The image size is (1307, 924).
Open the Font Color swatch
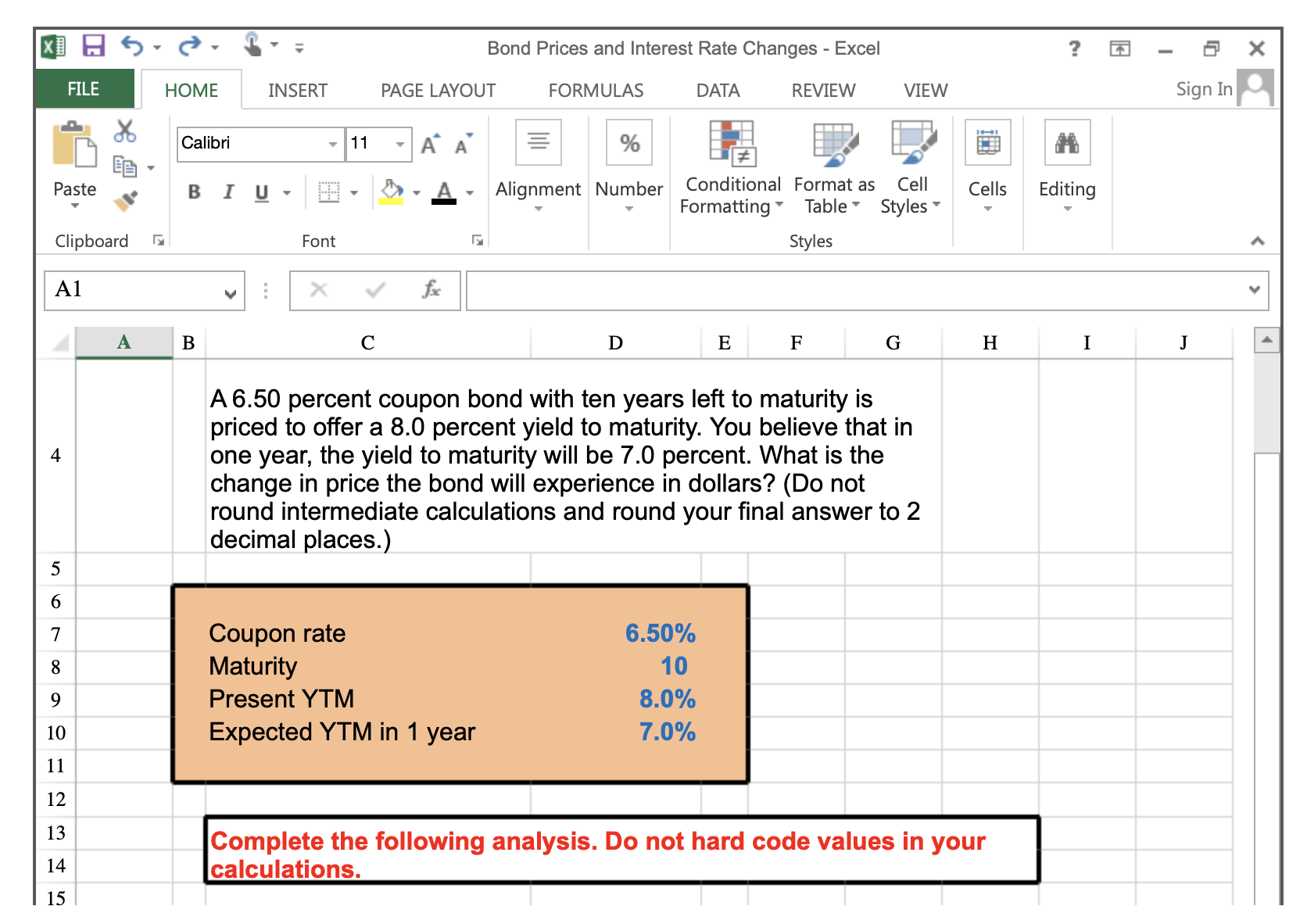pos(446,192)
